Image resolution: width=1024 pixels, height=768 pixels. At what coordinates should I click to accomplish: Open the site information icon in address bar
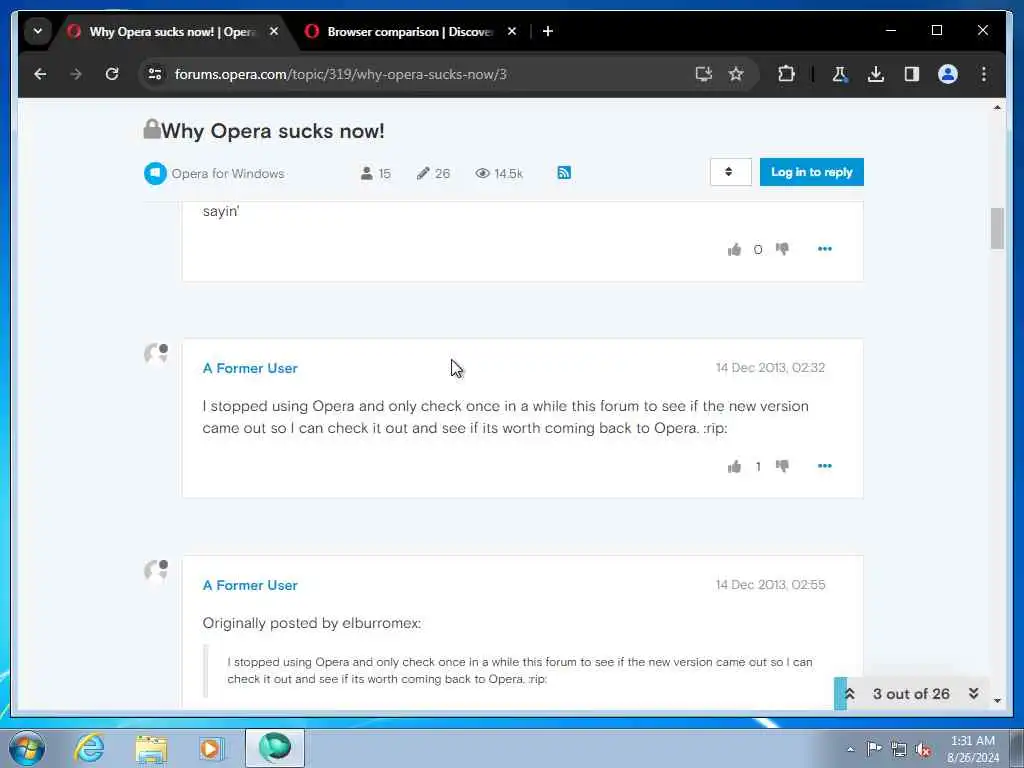click(155, 74)
